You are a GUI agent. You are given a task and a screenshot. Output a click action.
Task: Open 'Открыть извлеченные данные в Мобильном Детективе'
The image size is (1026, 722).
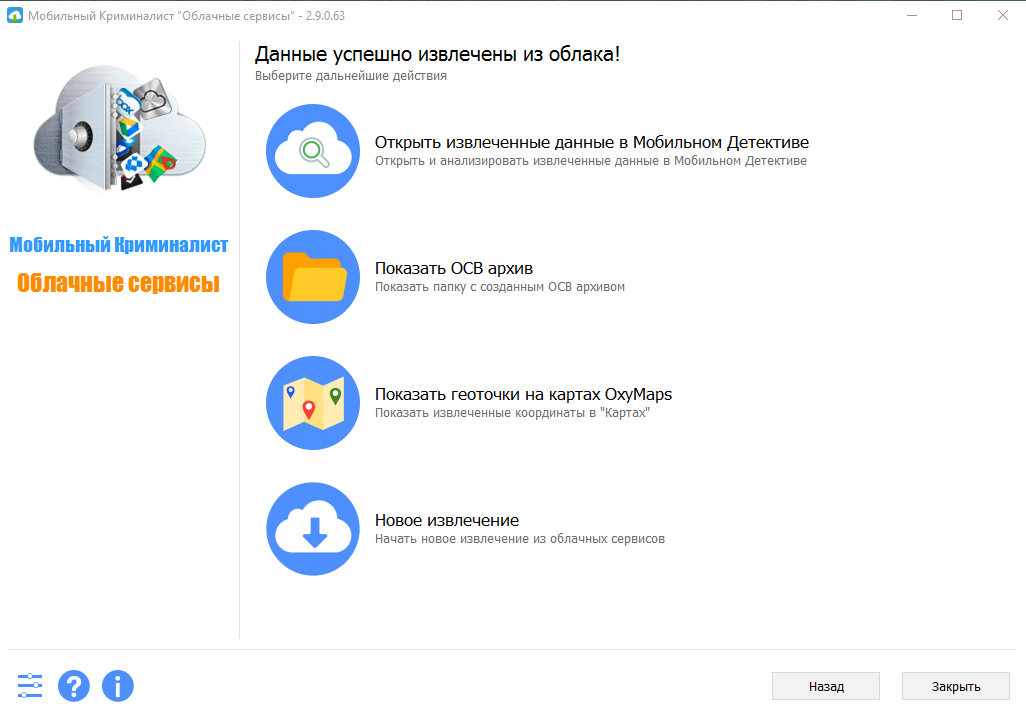[x=592, y=143]
